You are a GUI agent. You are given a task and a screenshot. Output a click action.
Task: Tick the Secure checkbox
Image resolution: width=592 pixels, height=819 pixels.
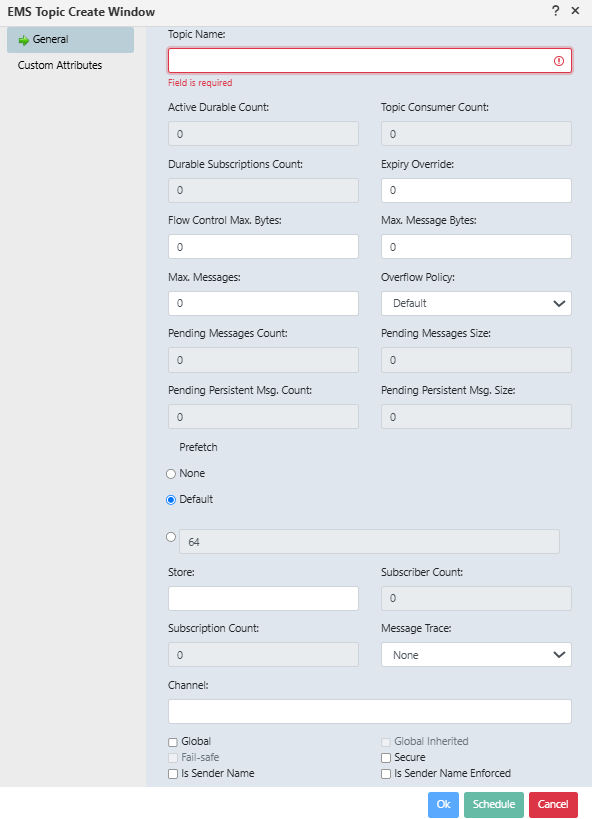pos(386,758)
